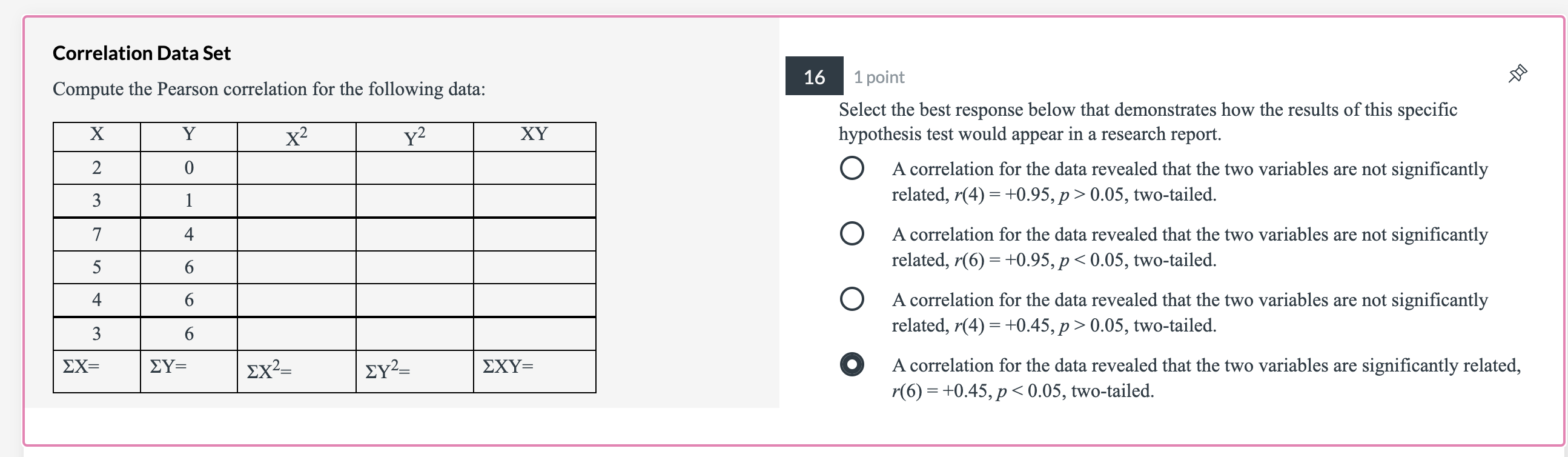The width and height of the screenshot is (1568, 457).
Task: Click the 1 point label
Action: tap(877, 77)
